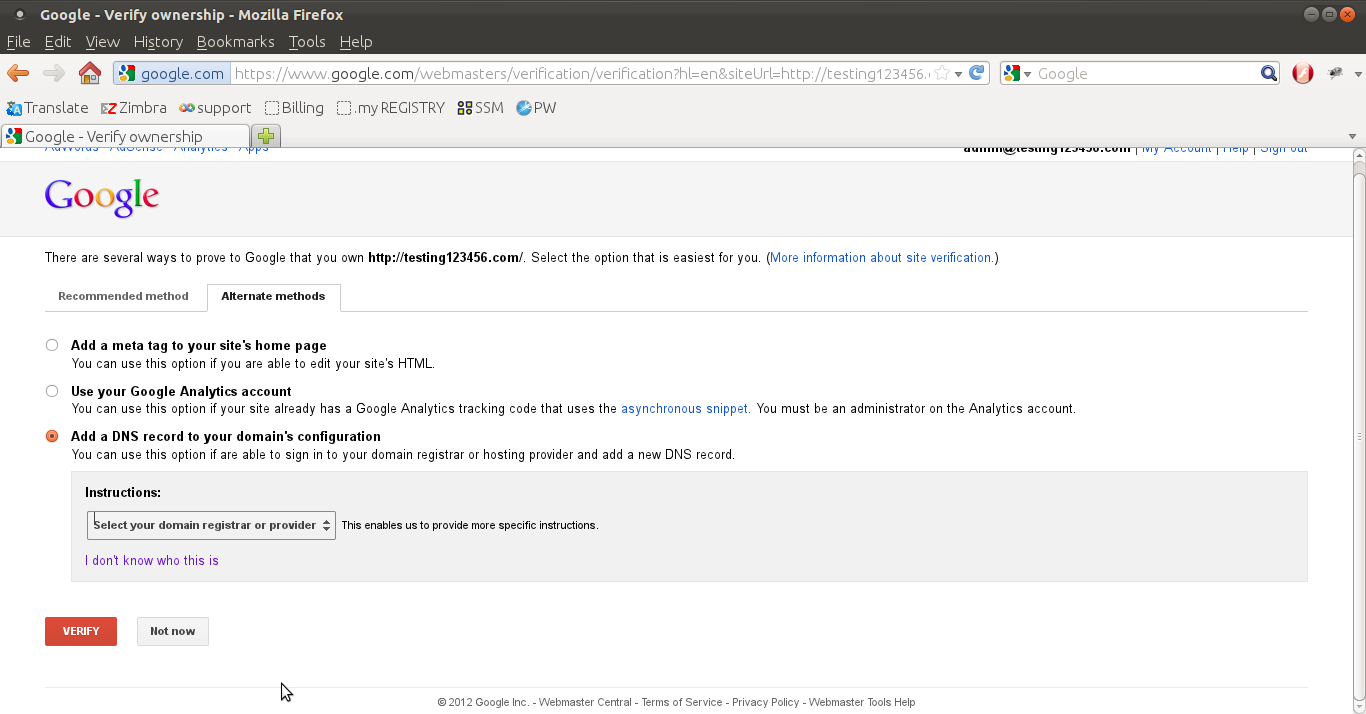Image resolution: width=1366 pixels, height=714 pixels.
Task: Open the support bookmark
Action: point(215,108)
